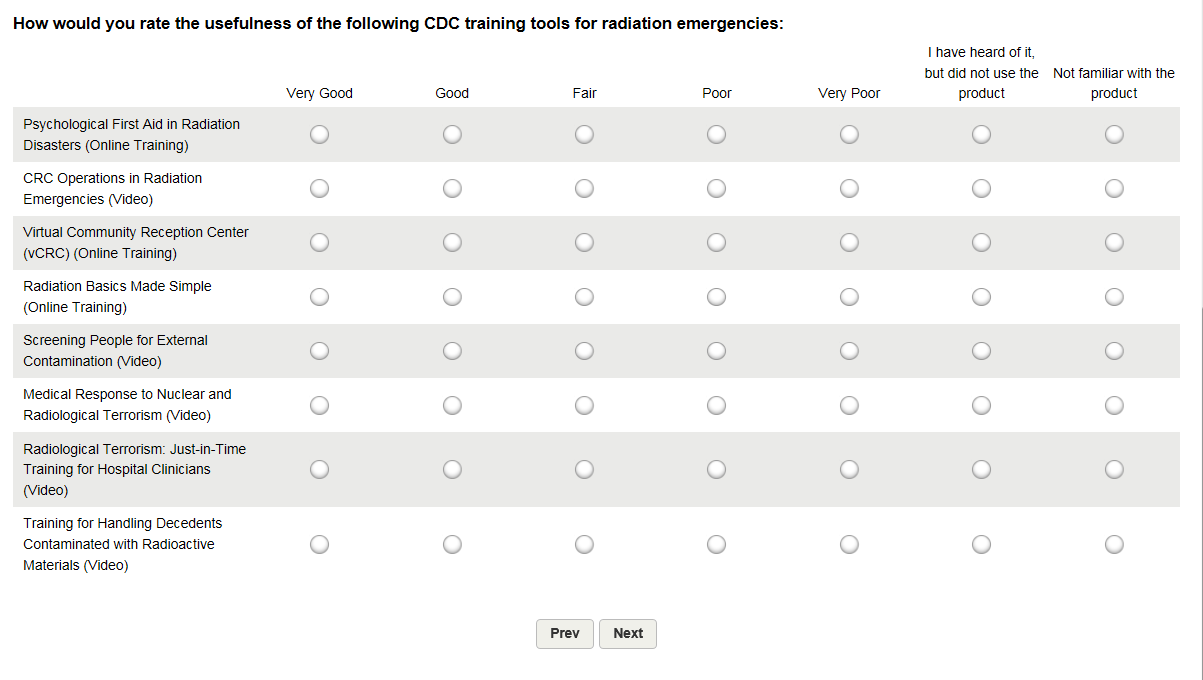Image resolution: width=1203 pixels, height=680 pixels.
Task: Mark Virtual Community Reception Center as Fair
Action: coord(584,242)
